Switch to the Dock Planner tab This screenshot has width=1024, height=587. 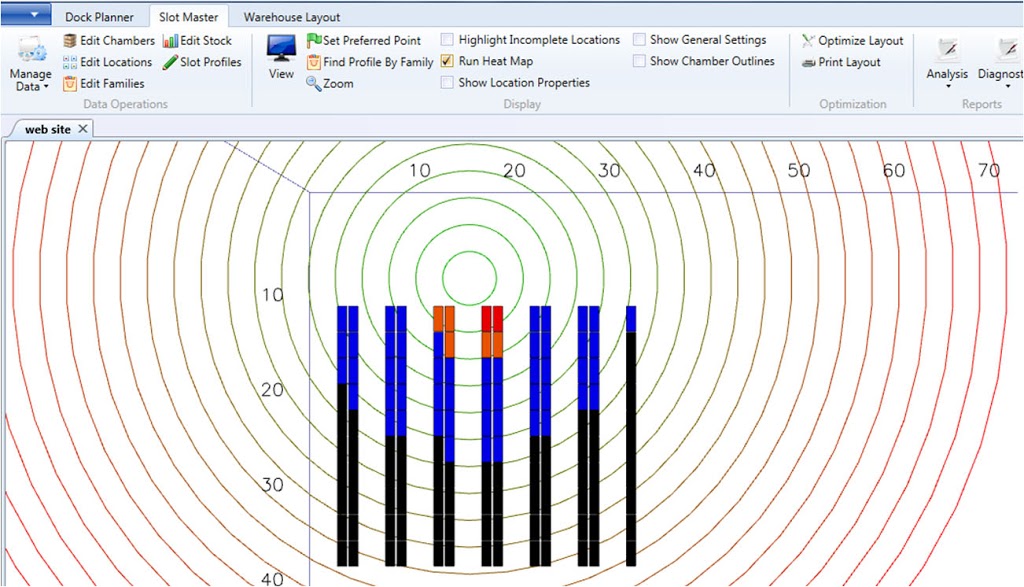pos(99,17)
